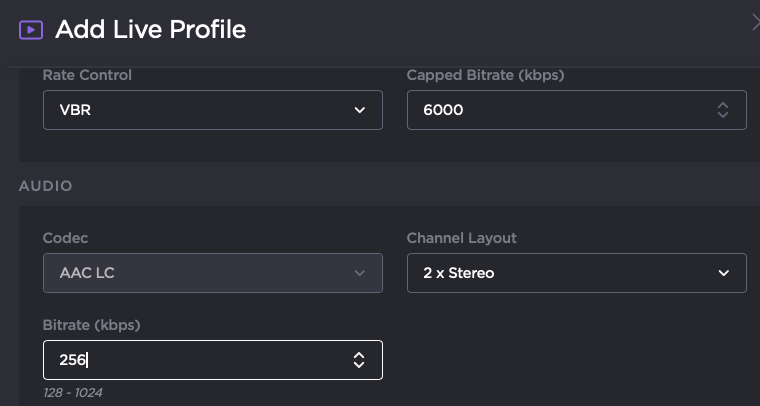Open the Rate Control dropdown showing VBR
The height and width of the screenshot is (406, 760).
coord(200,110)
